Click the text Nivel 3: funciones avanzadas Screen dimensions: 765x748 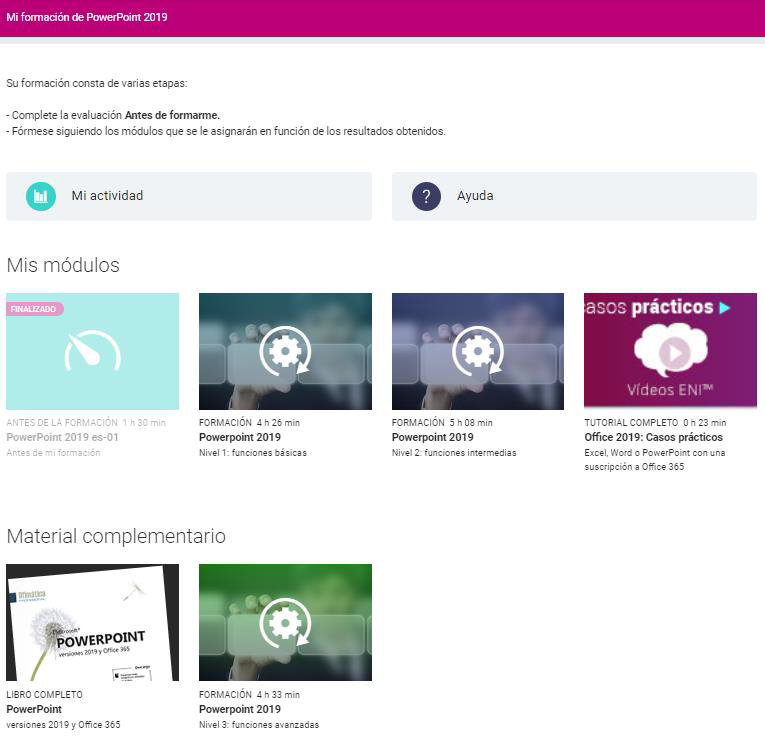[259, 725]
